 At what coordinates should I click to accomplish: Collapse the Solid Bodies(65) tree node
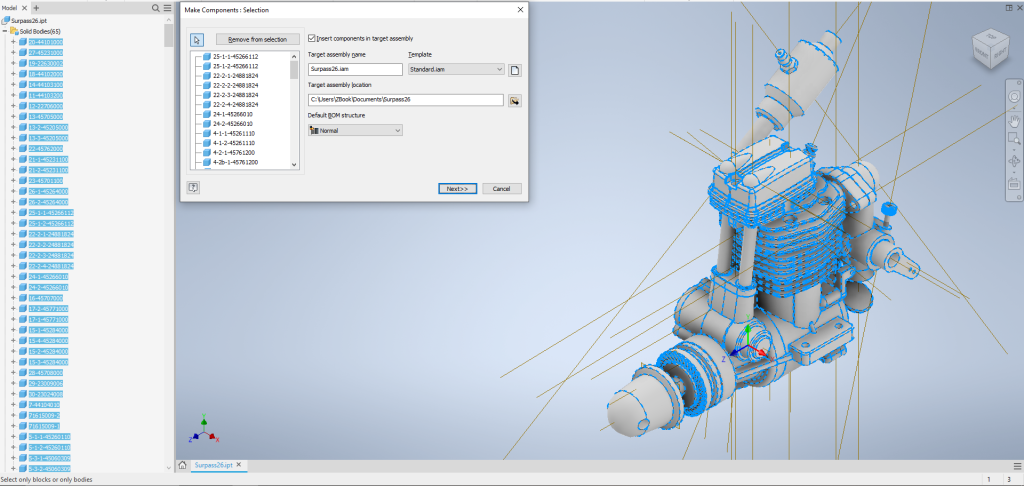[x=5, y=31]
